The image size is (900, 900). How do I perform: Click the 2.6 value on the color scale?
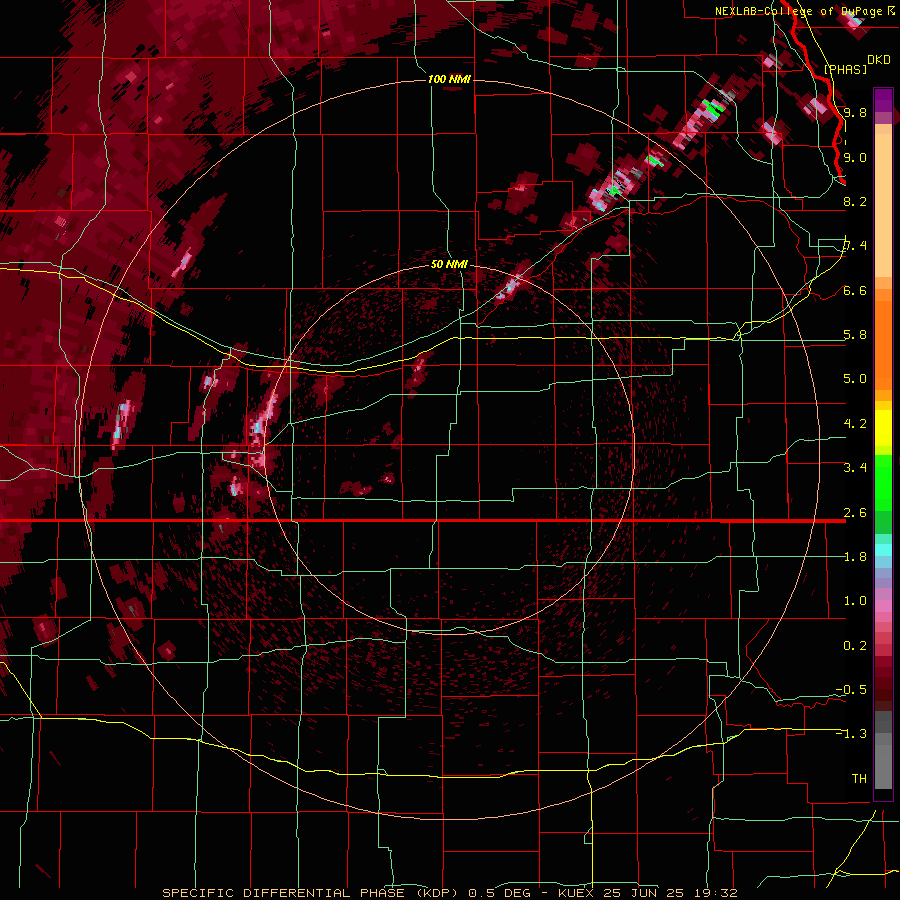coord(855,513)
